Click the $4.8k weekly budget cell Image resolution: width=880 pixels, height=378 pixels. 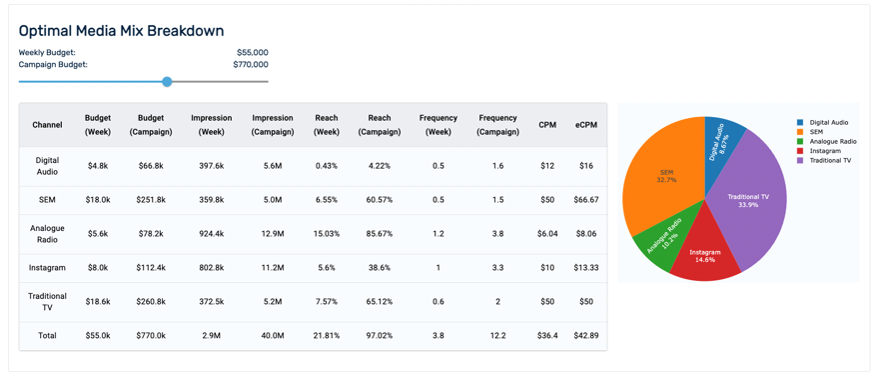(98, 166)
